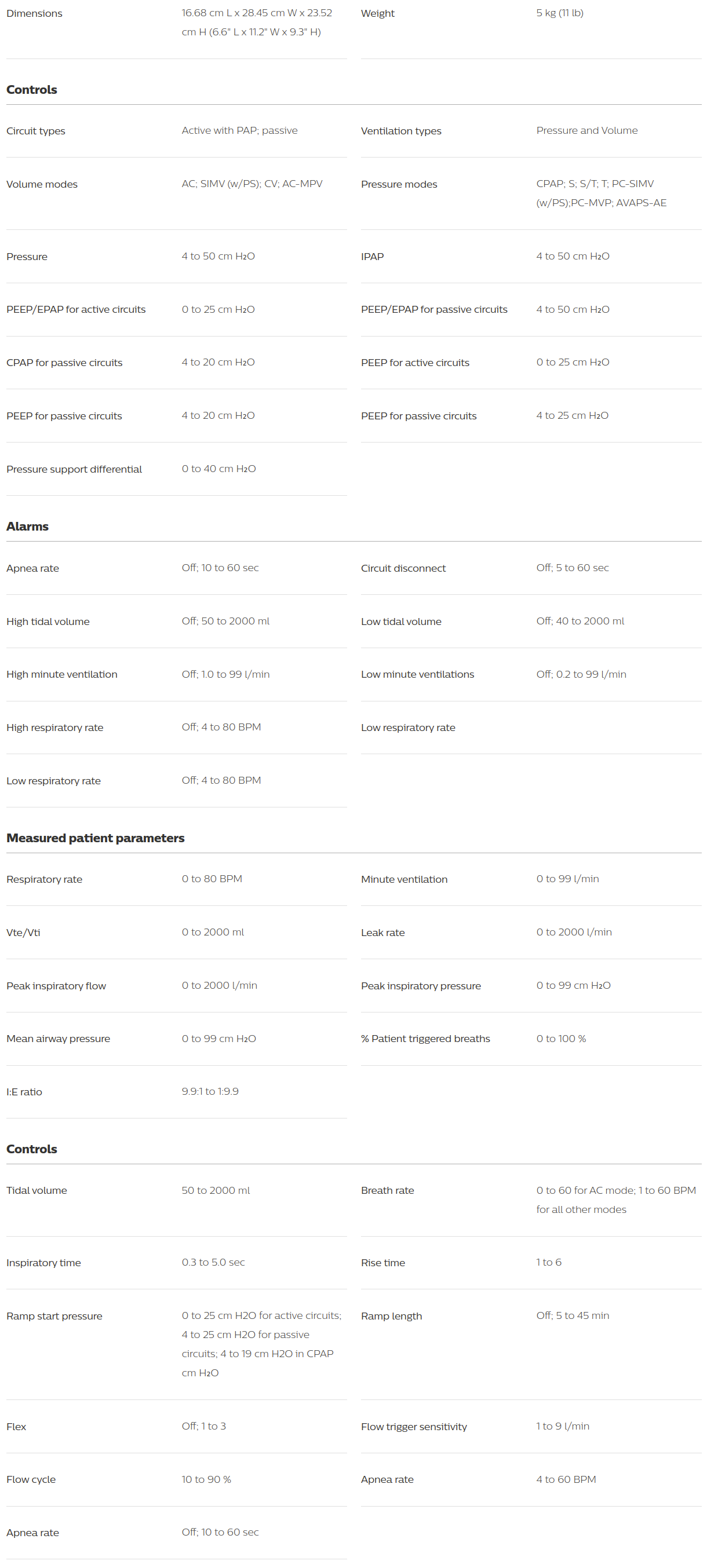Click Measured patient parameters heading

pos(95,838)
